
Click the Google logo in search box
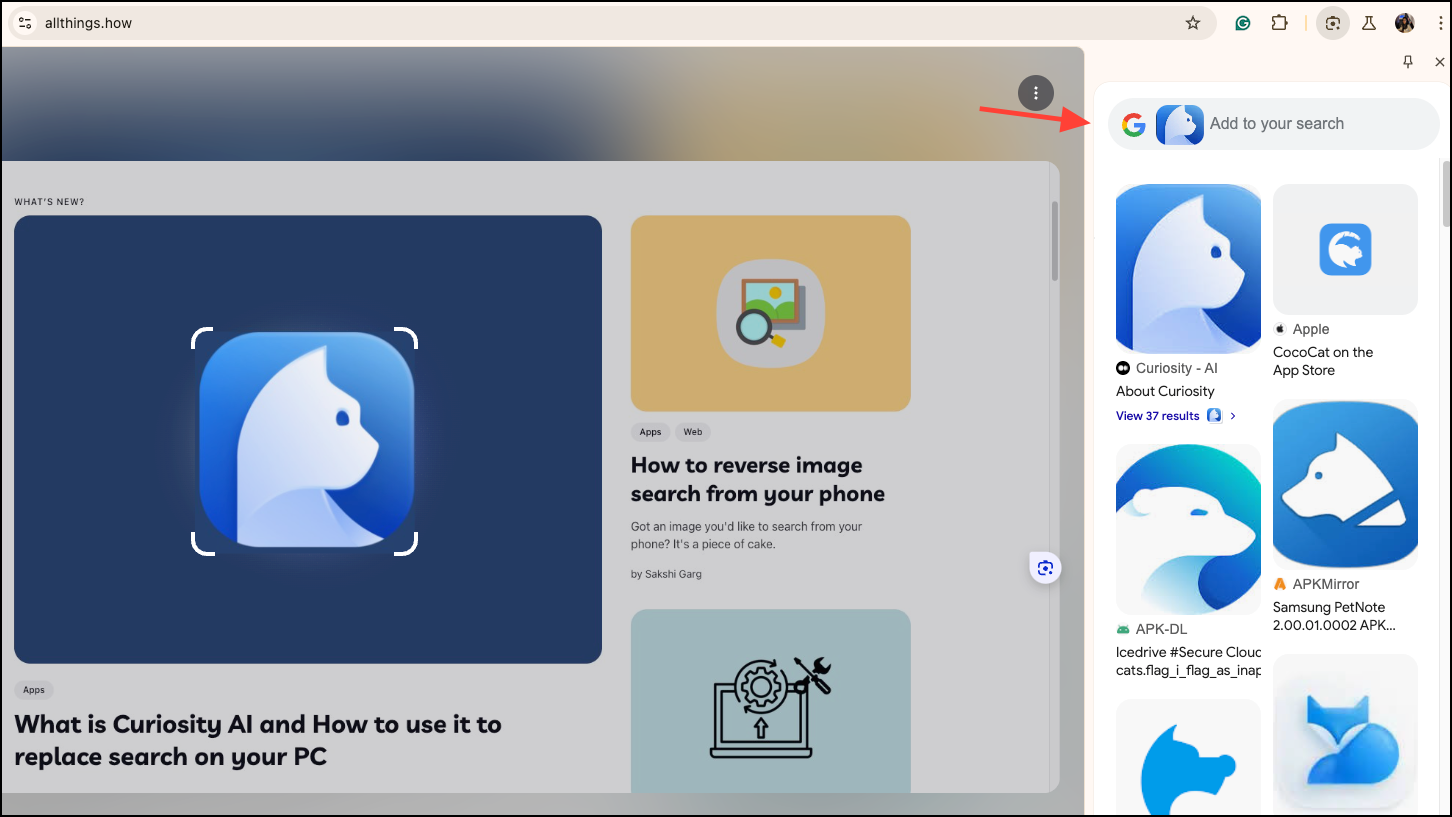coord(1133,124)
